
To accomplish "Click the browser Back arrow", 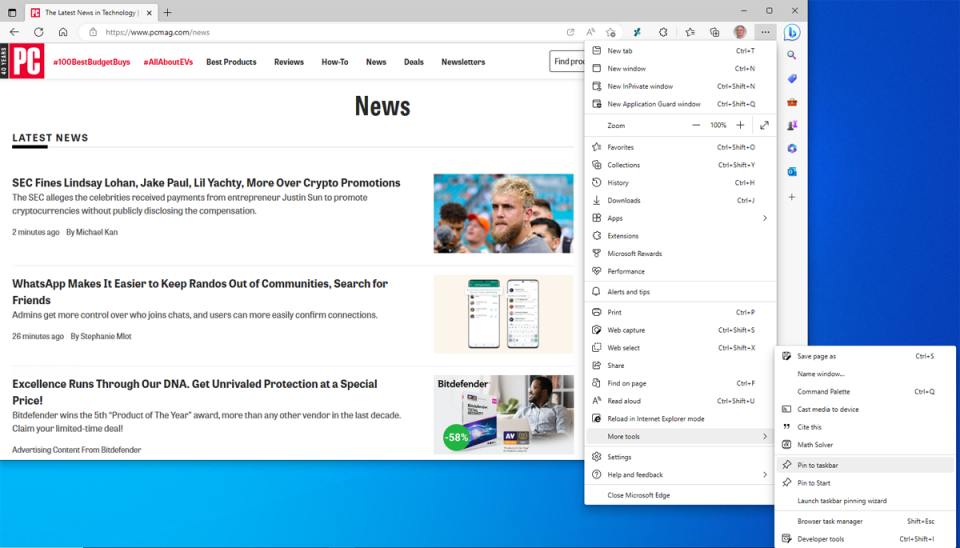I will 14,32.
